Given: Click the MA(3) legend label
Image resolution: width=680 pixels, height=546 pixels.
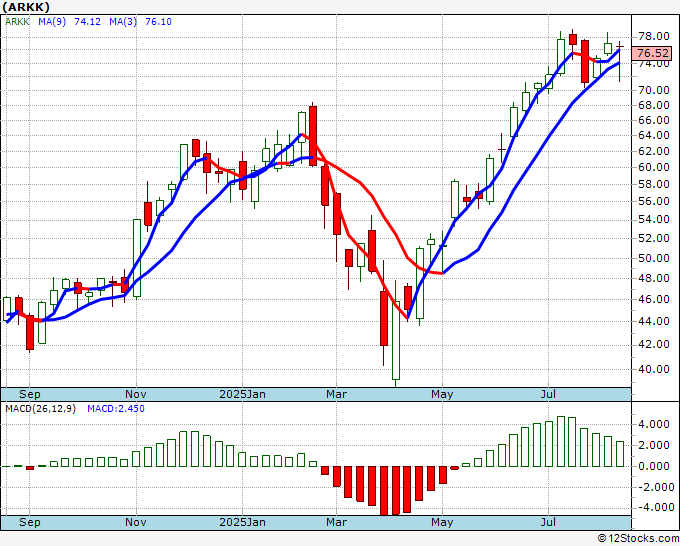Looking at the screenshot, I should 123,21.
